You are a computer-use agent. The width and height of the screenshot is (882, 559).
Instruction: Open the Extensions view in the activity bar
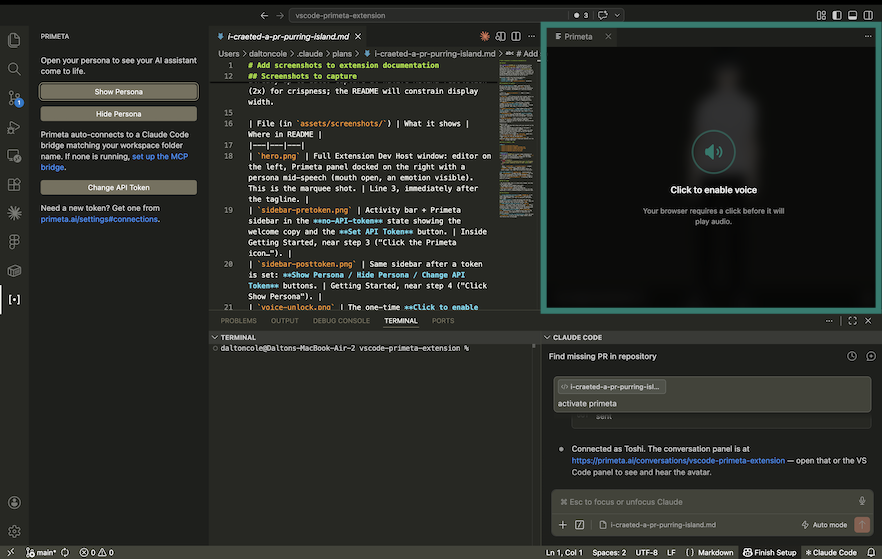14,184
